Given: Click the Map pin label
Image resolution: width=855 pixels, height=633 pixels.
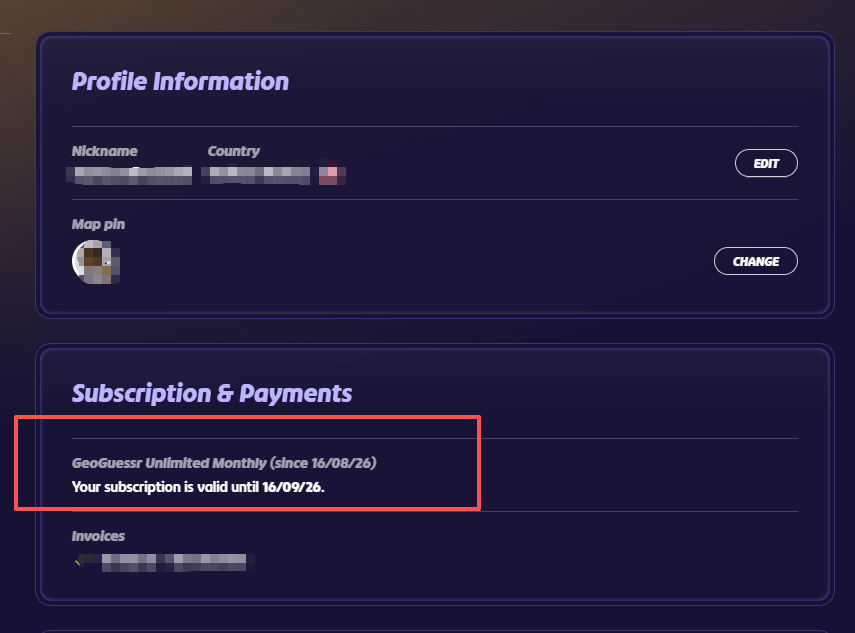Looking at the screenshot, I should [98, 224].
